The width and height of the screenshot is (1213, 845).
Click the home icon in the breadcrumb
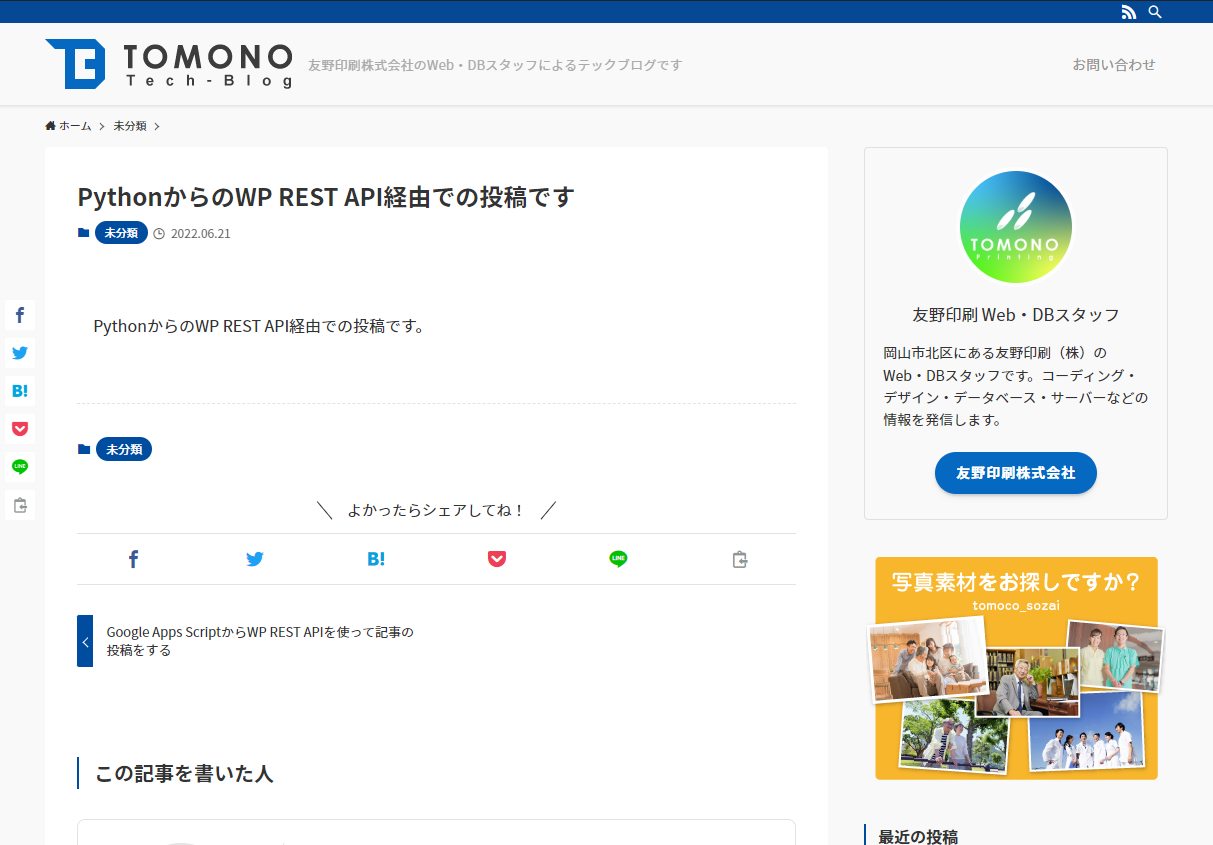point(49,125)
